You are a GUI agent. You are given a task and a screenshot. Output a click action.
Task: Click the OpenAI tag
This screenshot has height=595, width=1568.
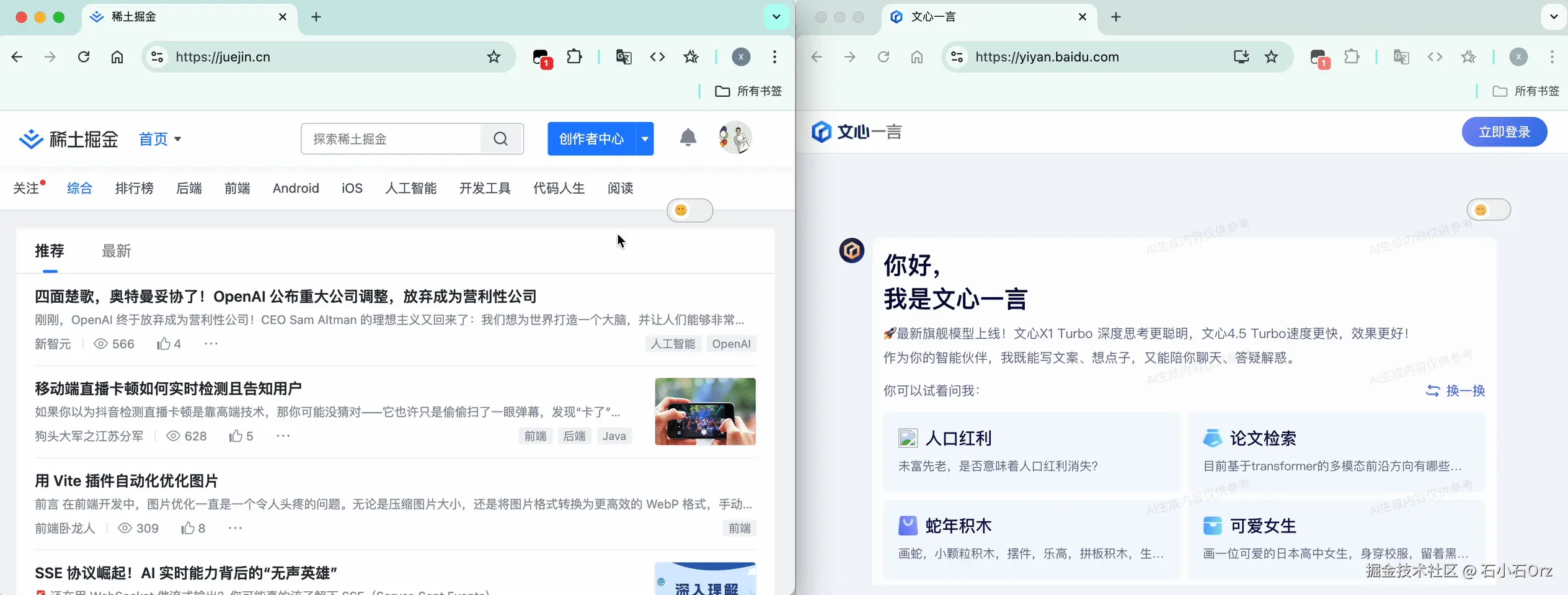click(x=731, y=344)
